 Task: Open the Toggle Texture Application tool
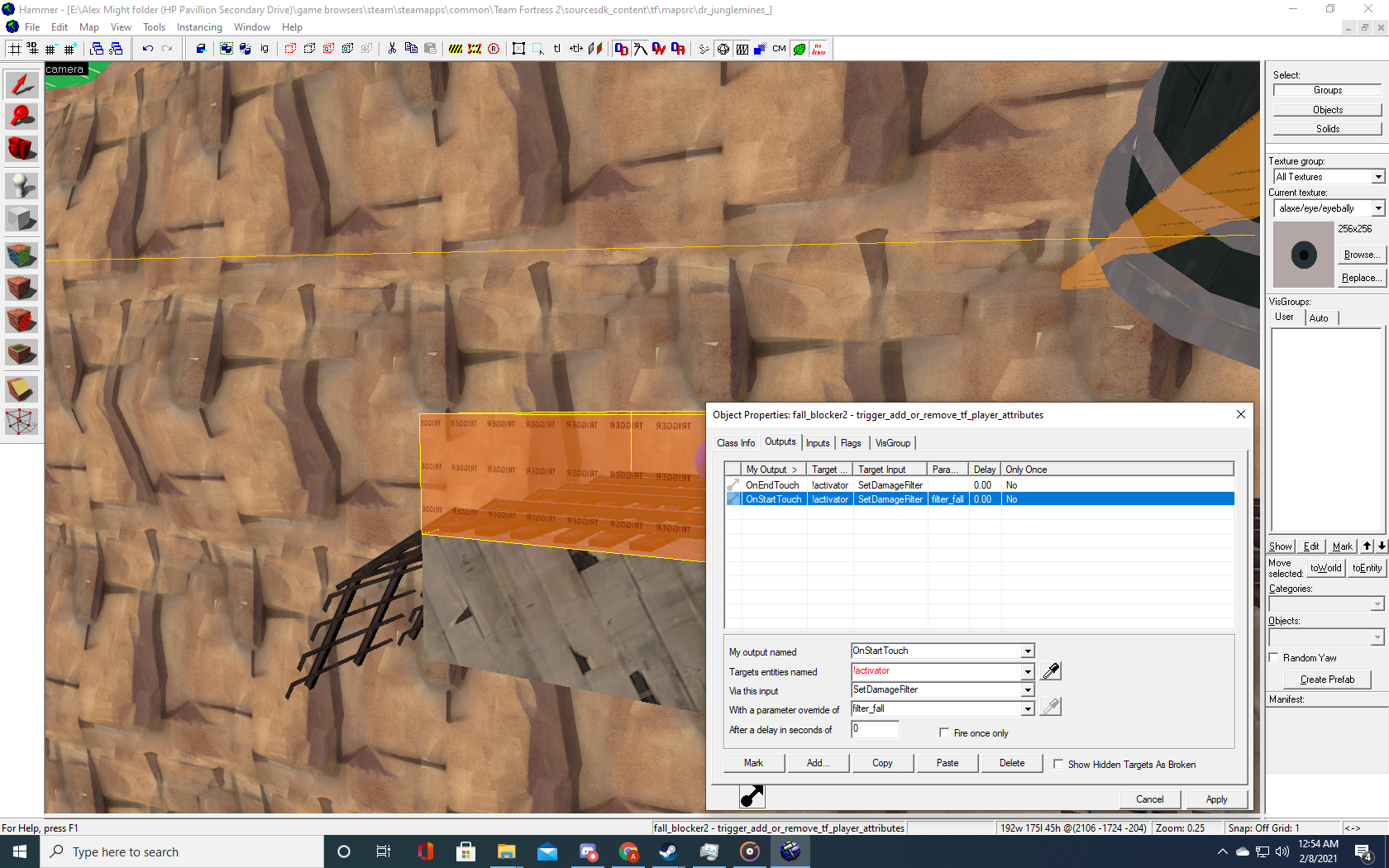point(21,255)
